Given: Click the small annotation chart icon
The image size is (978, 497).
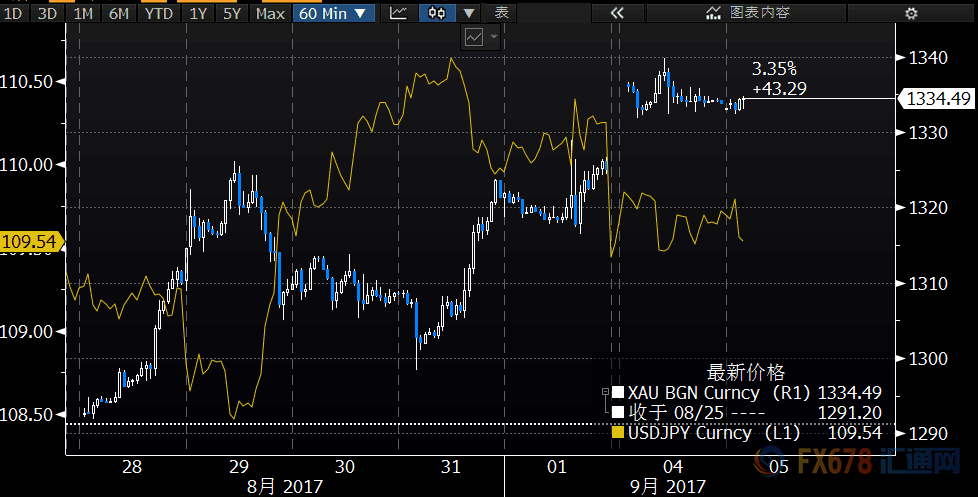Looking at the screenshot, I should coord(474,37).
